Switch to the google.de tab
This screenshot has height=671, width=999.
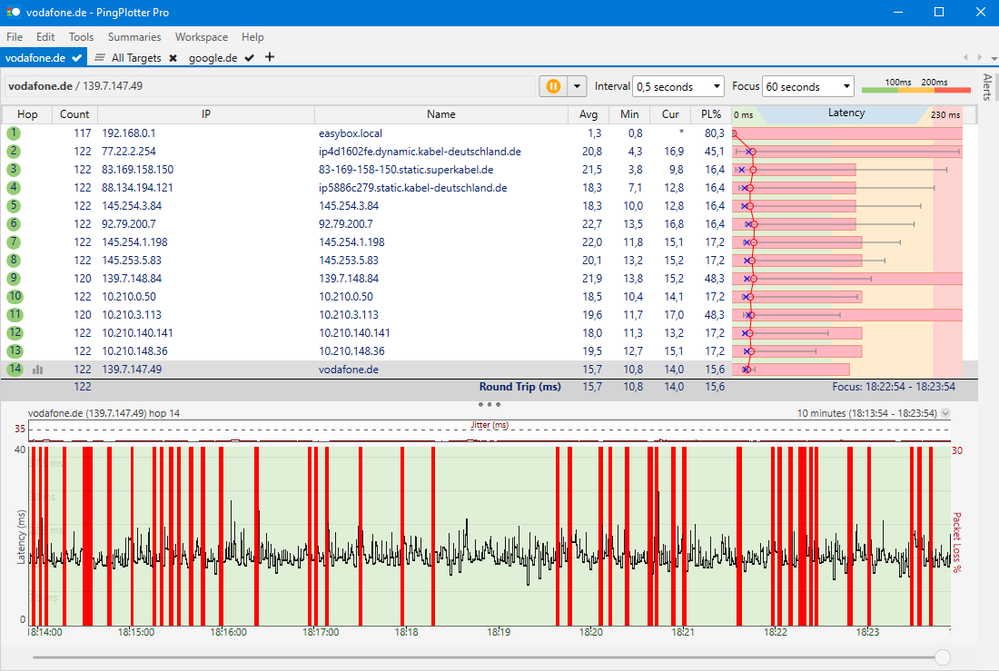[213, 58]
